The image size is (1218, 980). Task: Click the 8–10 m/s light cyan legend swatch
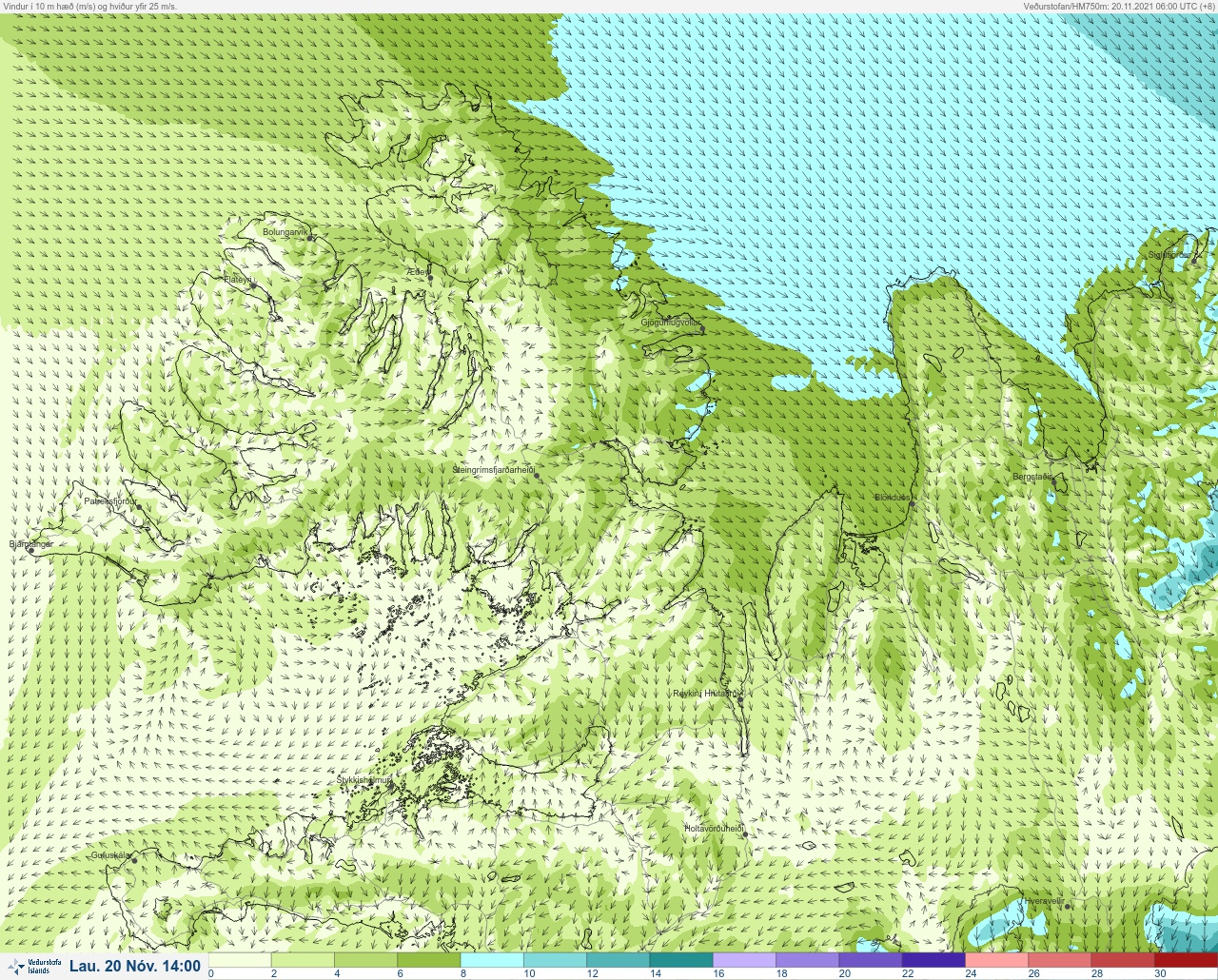click(492, 960)
